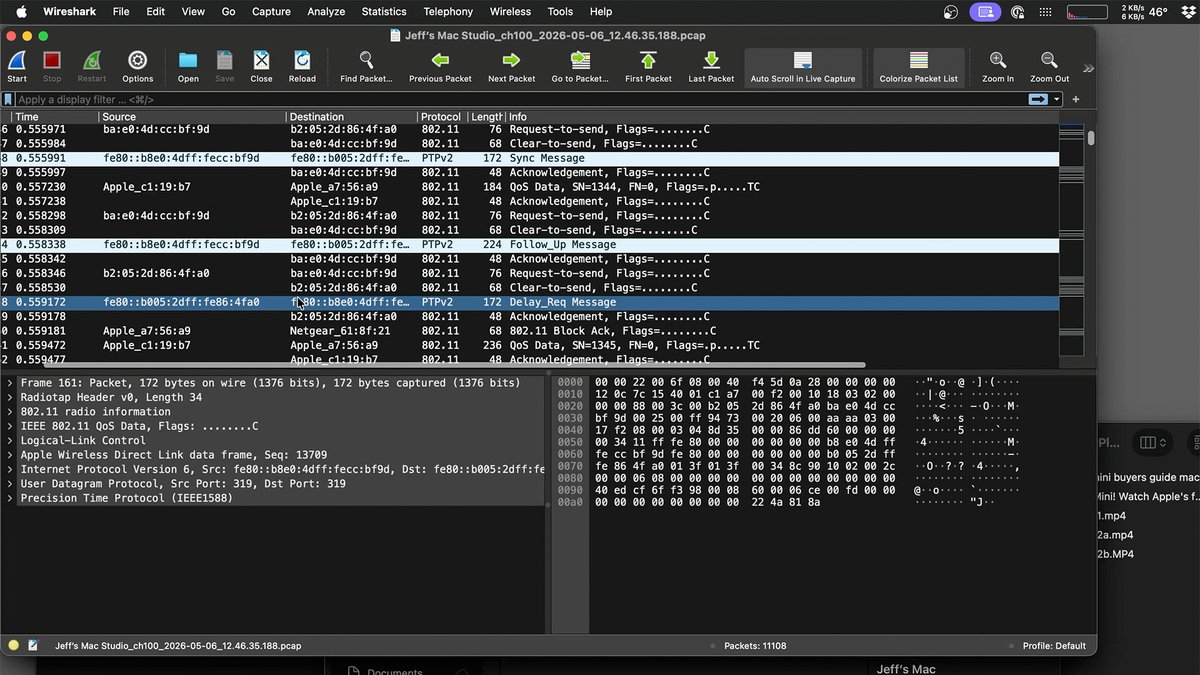This screenshot has width=1200, height=675.
Task: Click the Open file folder icon
Action: click(188, 61)
